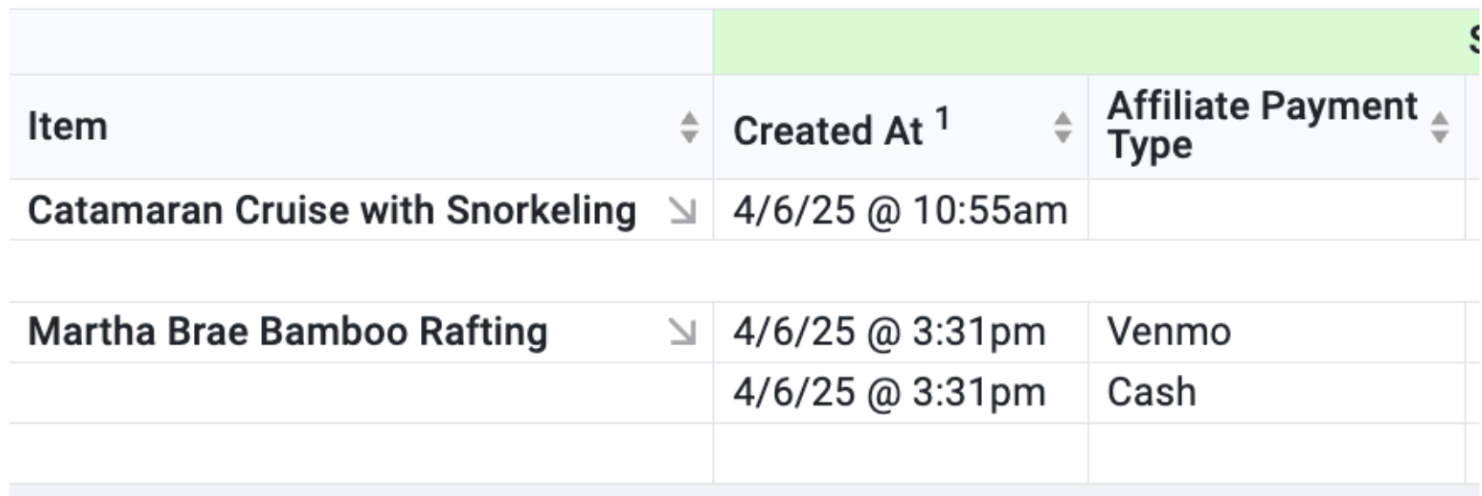Click blank Item cell beside Cash row
This screenshot has height=496, width=1482.
(360, 392)
